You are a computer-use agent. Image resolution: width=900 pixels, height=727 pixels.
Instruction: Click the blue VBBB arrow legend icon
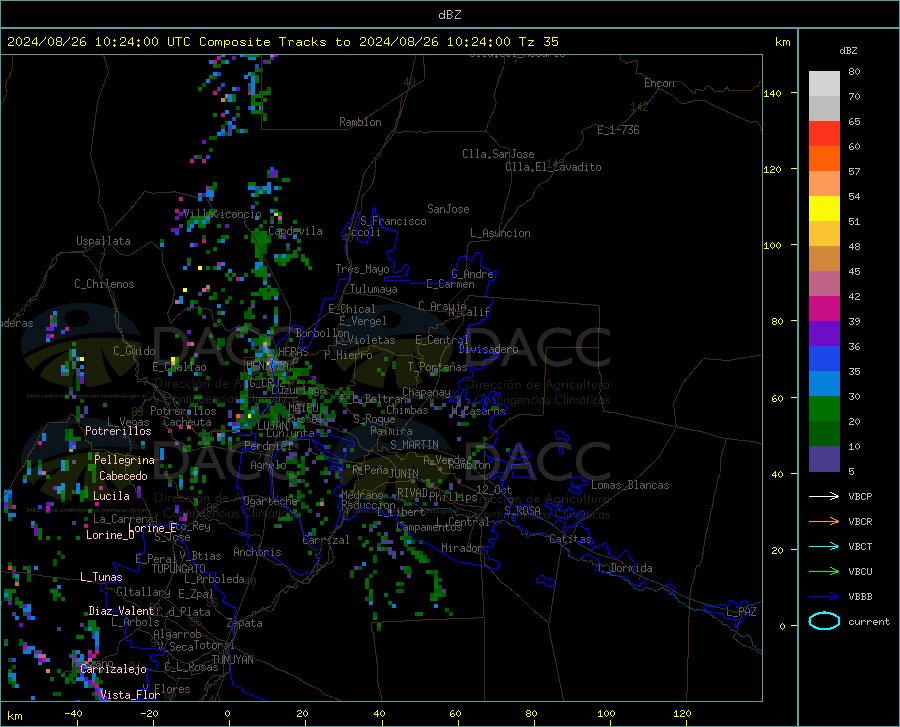(824, 596)
